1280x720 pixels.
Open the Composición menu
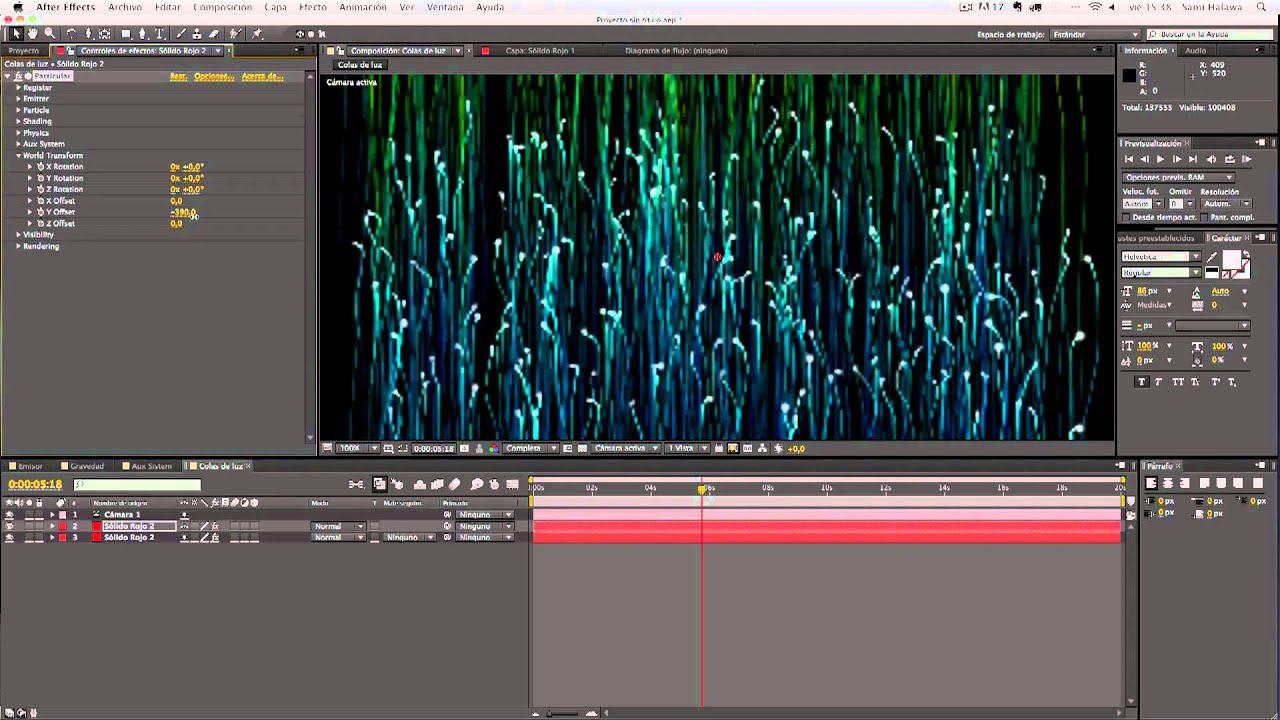pos(222,7)
